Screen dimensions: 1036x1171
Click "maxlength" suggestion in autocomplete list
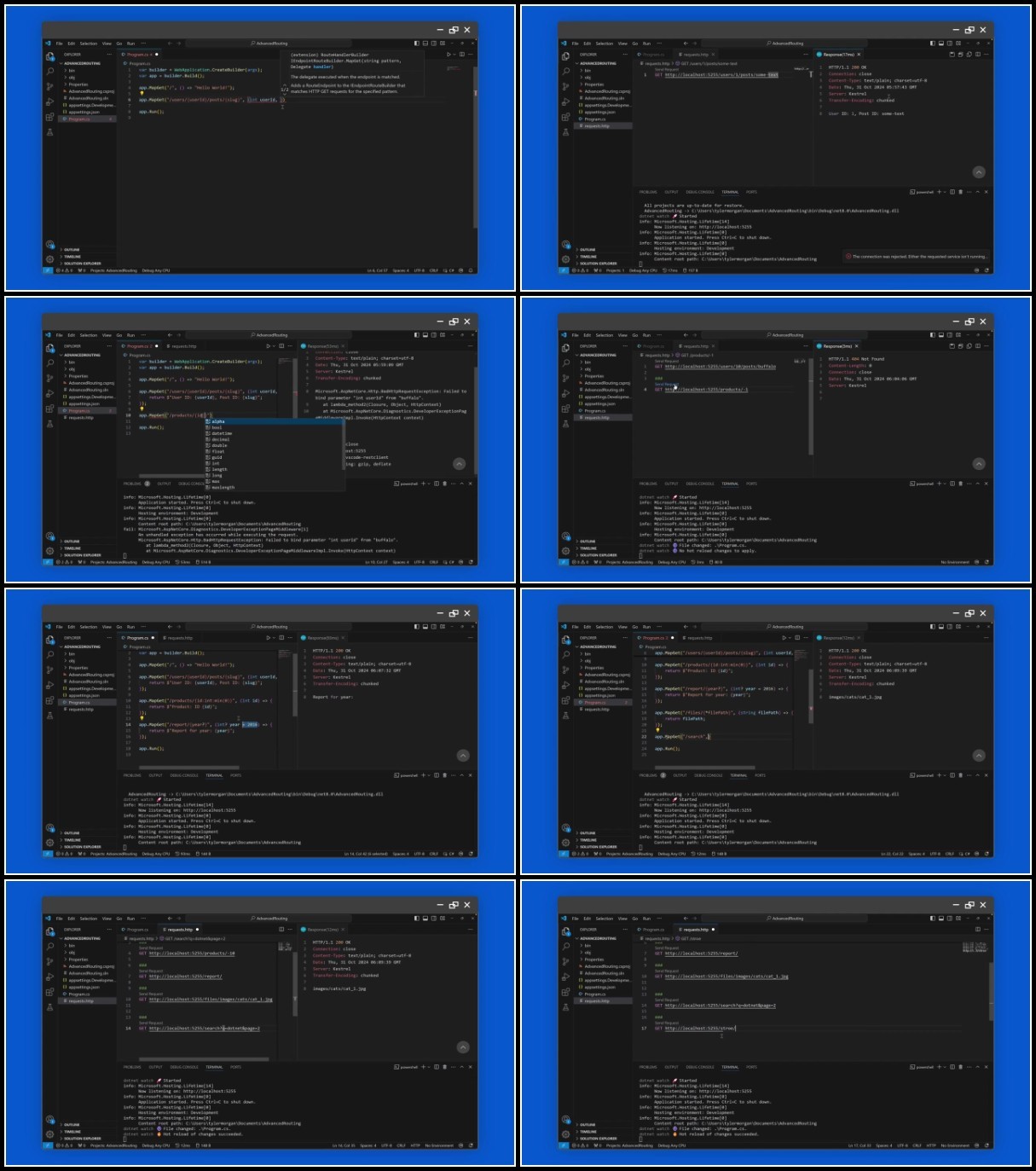[223, 487]
